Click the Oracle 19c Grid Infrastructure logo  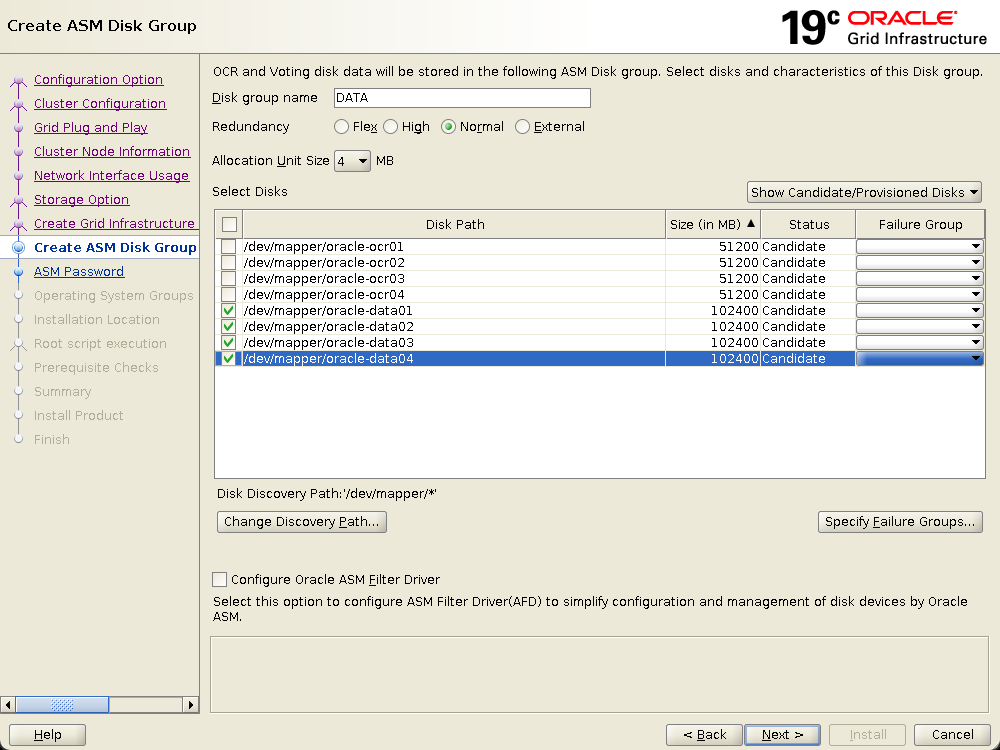point(884,27)
